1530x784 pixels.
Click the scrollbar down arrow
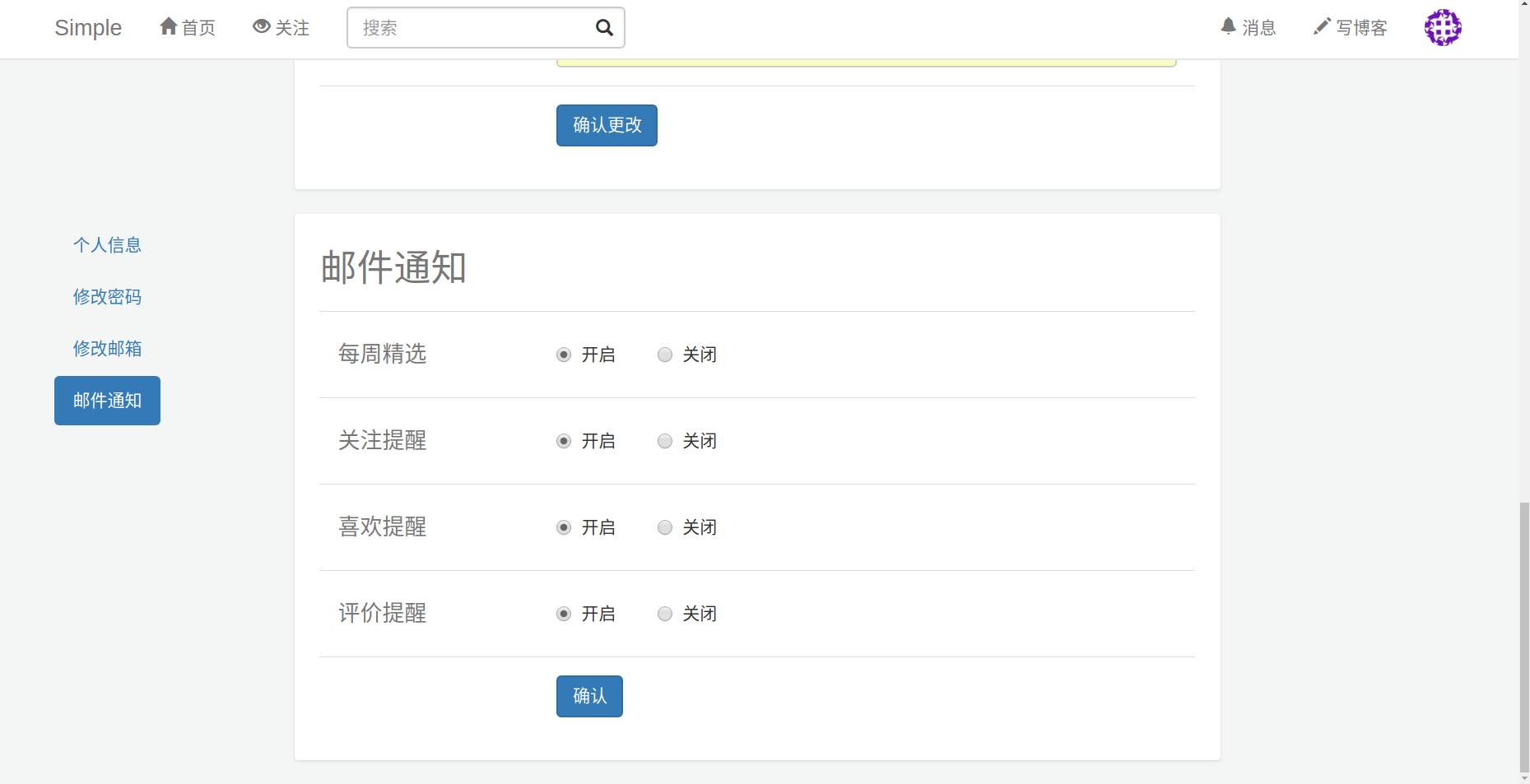(x=1524, y=778)
